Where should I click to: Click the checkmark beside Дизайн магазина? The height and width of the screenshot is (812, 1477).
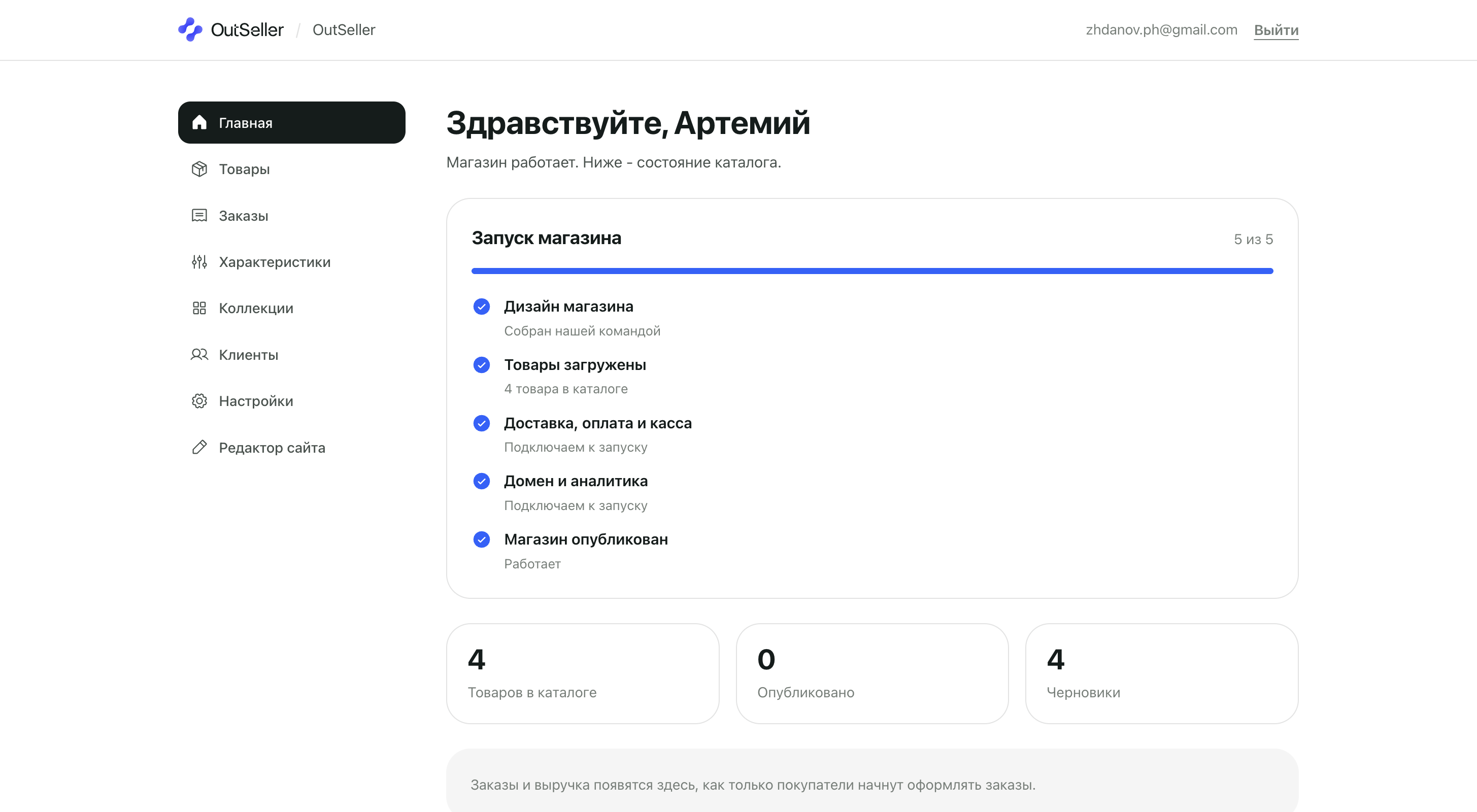482,307
